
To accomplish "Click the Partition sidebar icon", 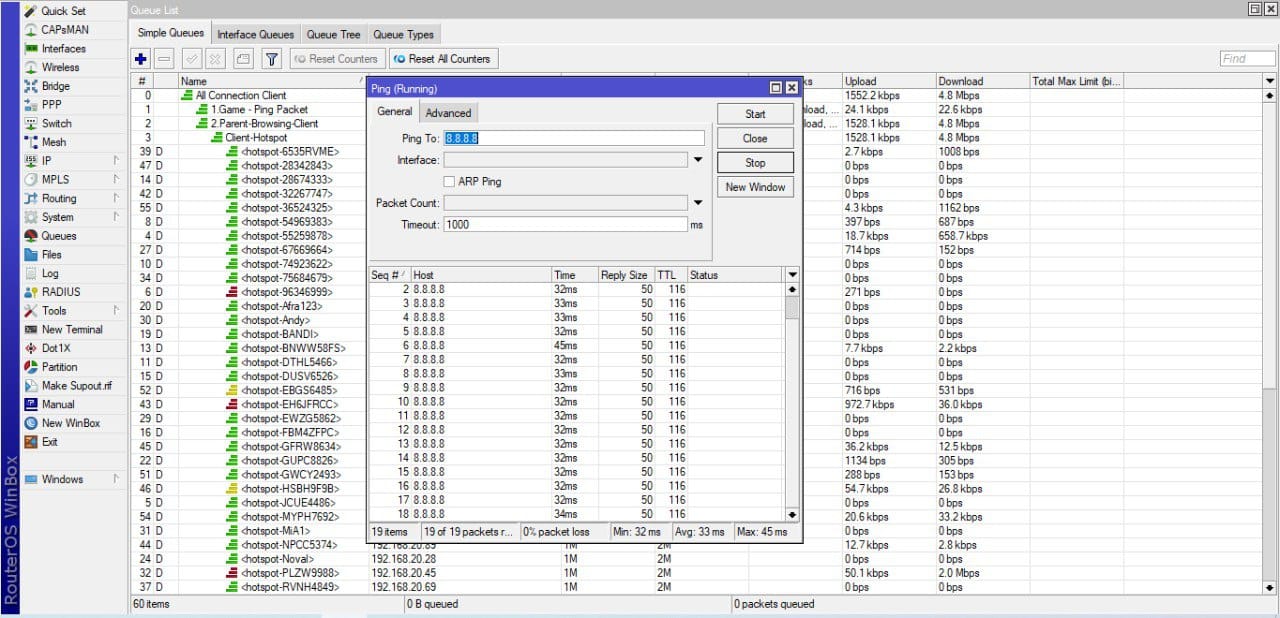I will point(31,367).
